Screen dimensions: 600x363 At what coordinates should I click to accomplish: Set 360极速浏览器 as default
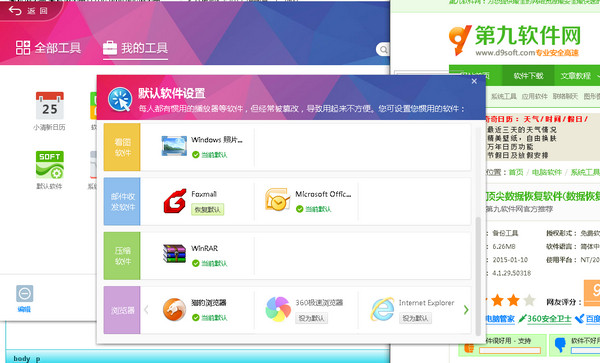click(x=311, y=318)
